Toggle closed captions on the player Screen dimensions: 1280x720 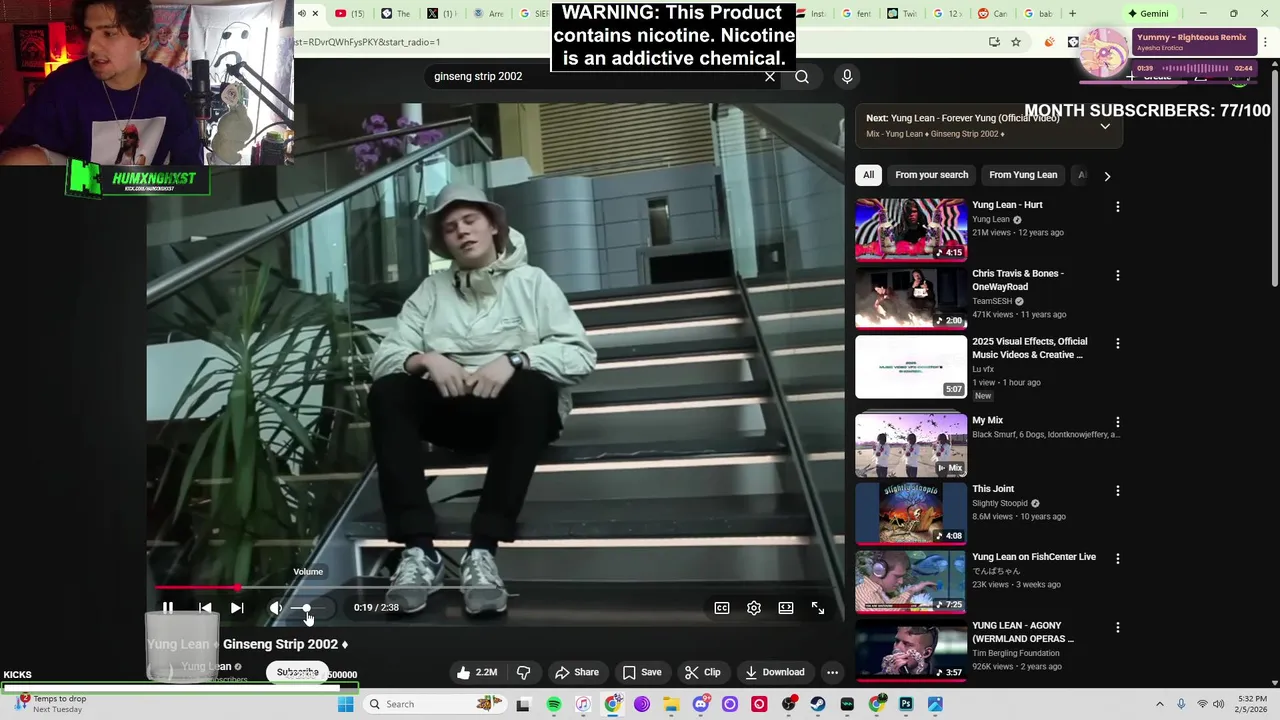coord(722,607)
